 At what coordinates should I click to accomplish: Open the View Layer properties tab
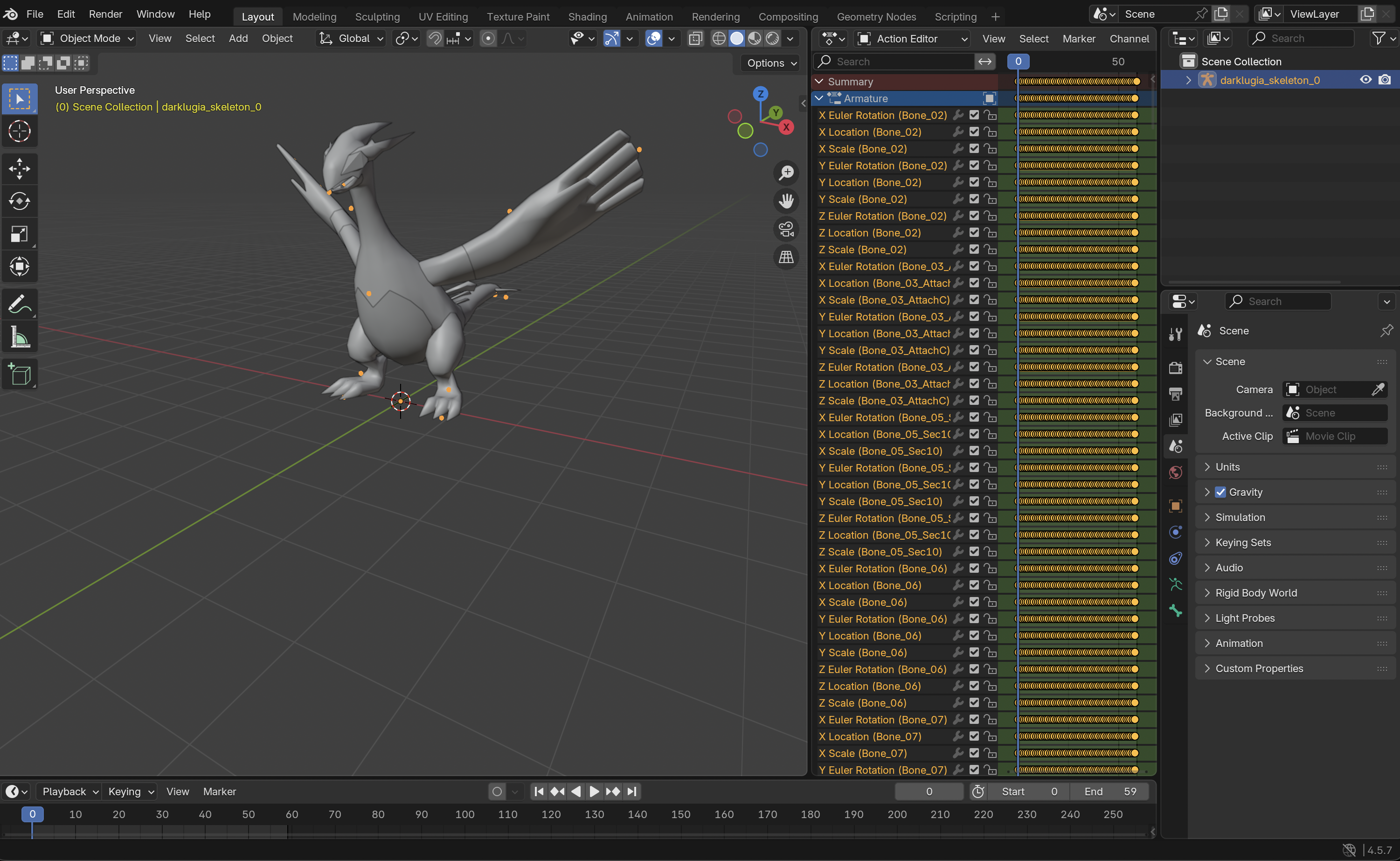click(1176, 420)
